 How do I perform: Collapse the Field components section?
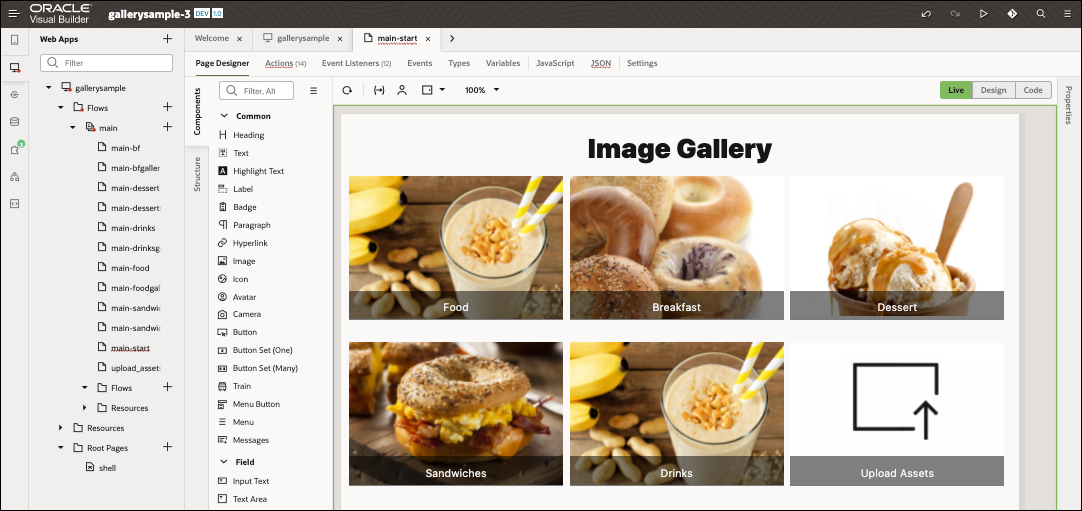coord(223,461)
